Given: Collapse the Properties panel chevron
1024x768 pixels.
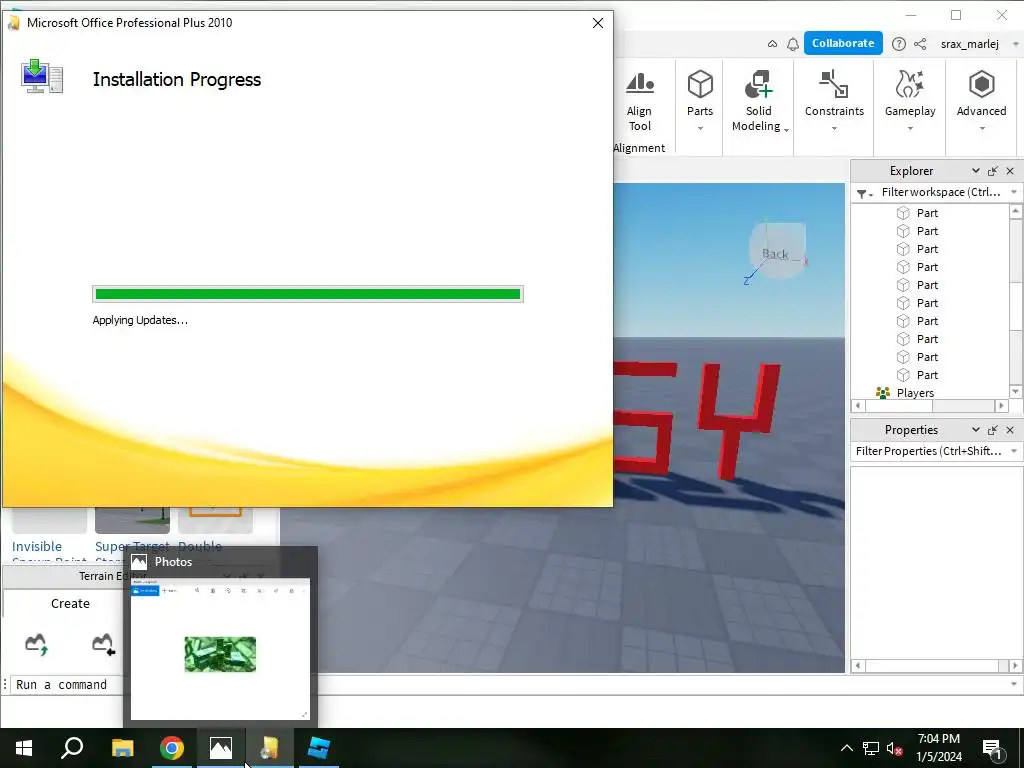Looking at the screenshot, I should [975, 429].
